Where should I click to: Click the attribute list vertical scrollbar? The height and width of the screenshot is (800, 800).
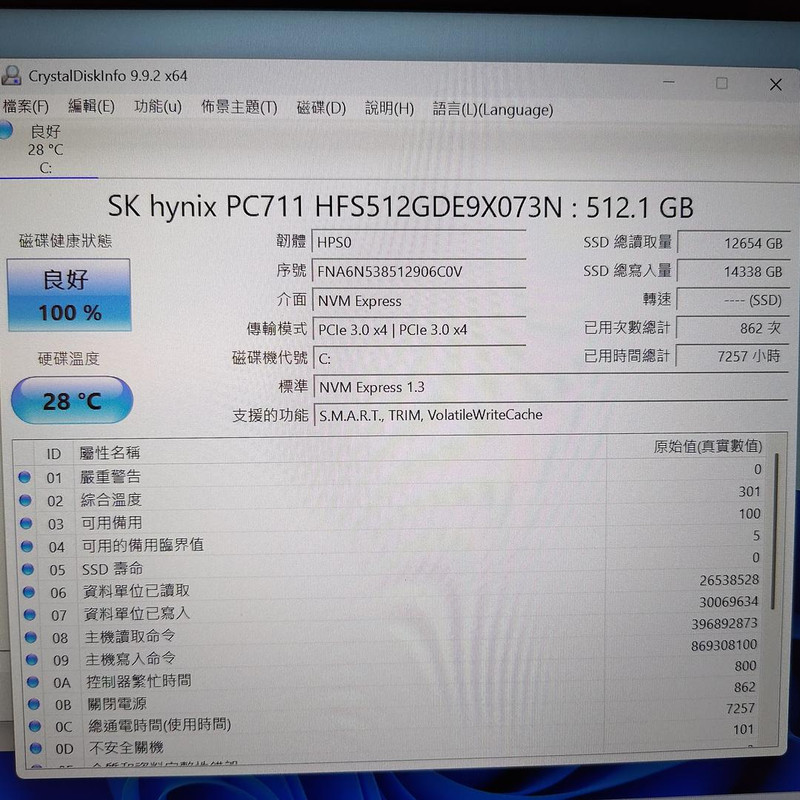(x=774, y=531)
